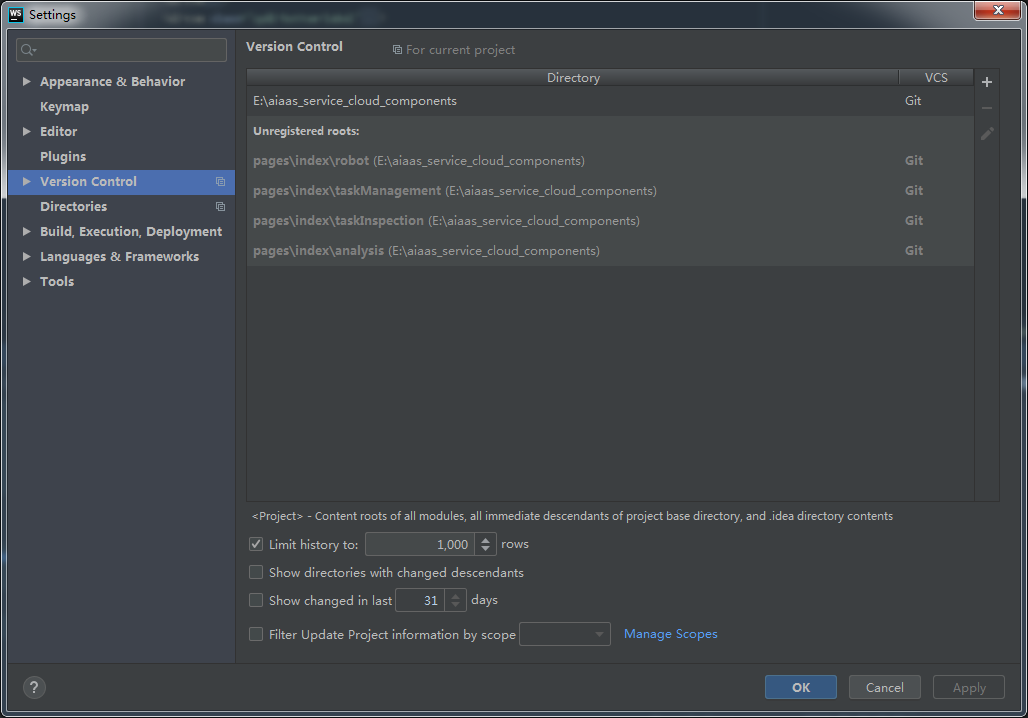Screen dimensions: 1028x718
Task: Open the scope filter dropdown
Action: (x=564, y=634)
